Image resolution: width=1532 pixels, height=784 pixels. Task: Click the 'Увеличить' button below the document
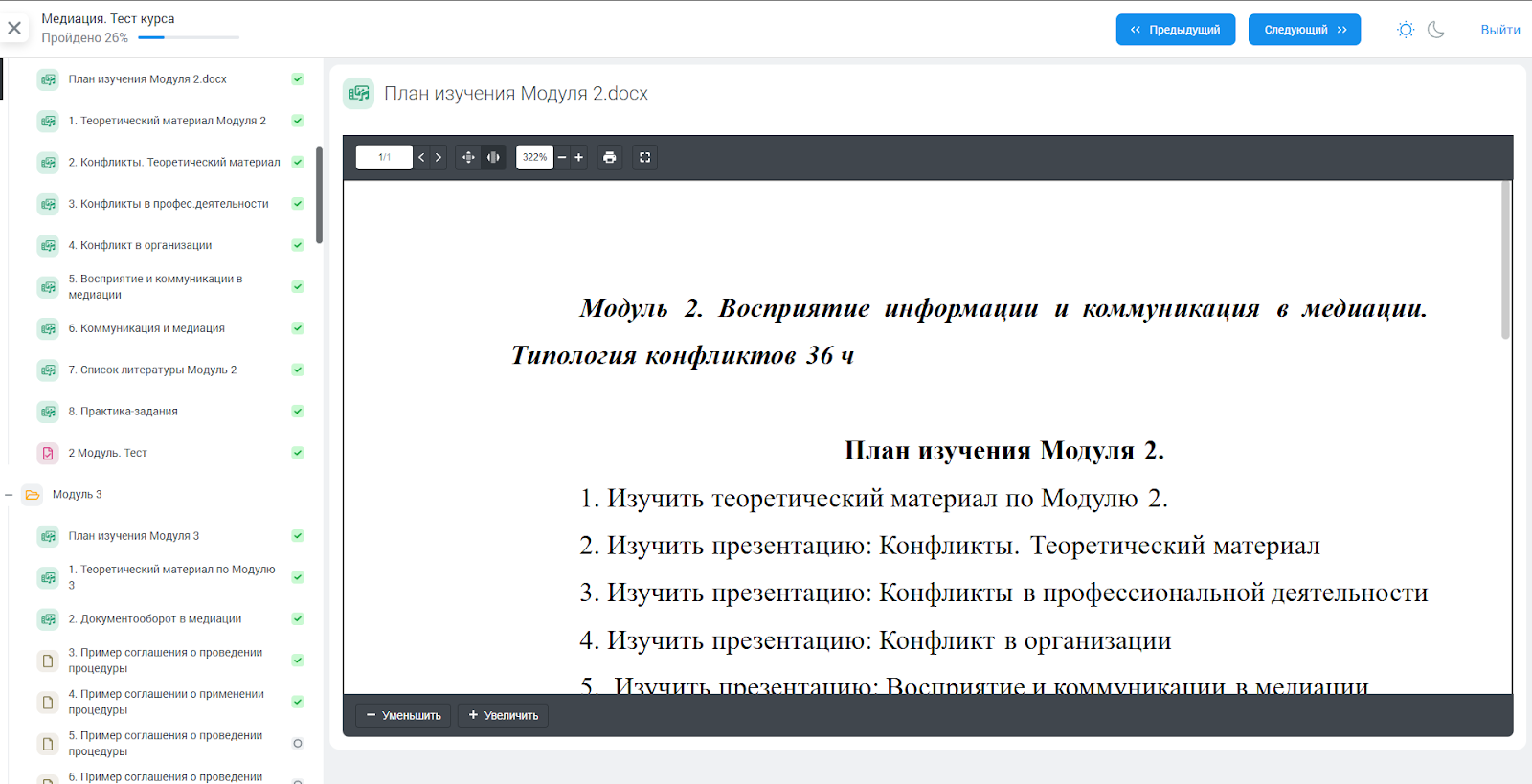tap(503, 715)
